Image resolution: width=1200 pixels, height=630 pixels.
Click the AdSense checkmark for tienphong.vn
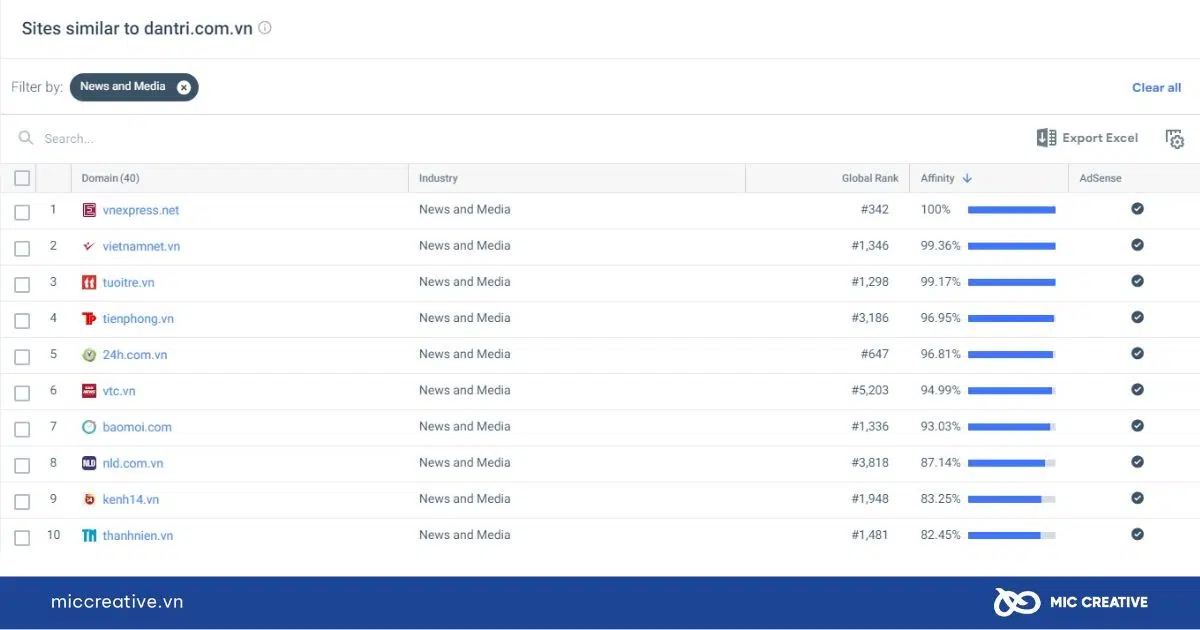point(1137,317)
